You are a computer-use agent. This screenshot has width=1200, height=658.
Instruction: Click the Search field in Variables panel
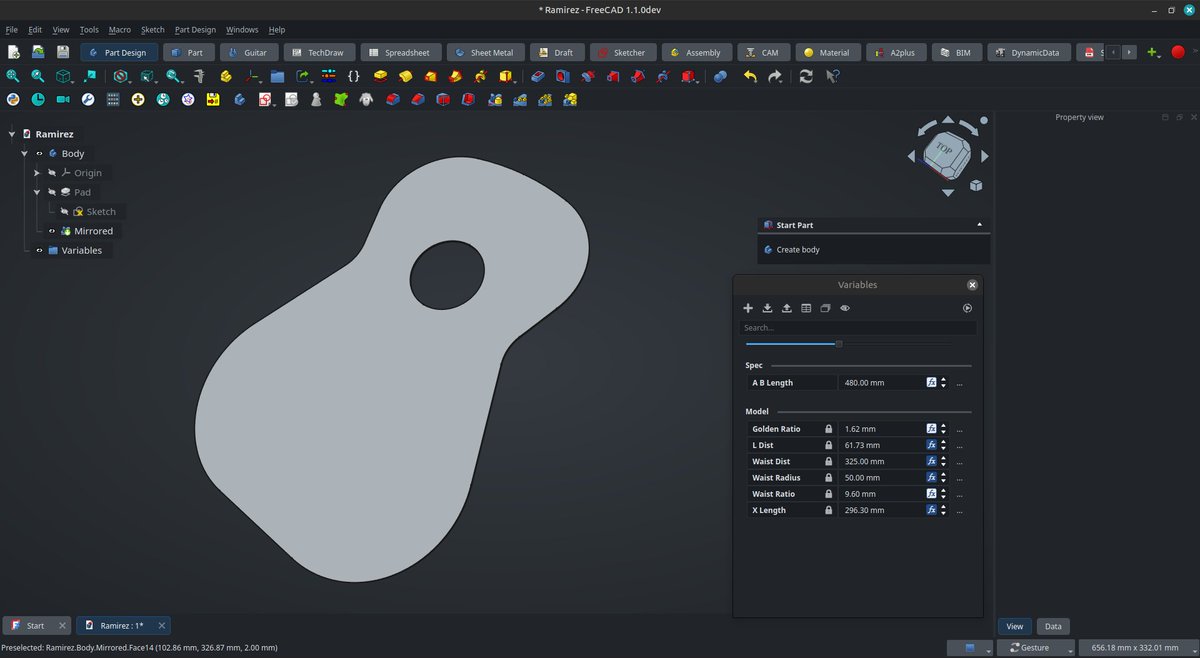pyautogui.click(x=858, y=328)
